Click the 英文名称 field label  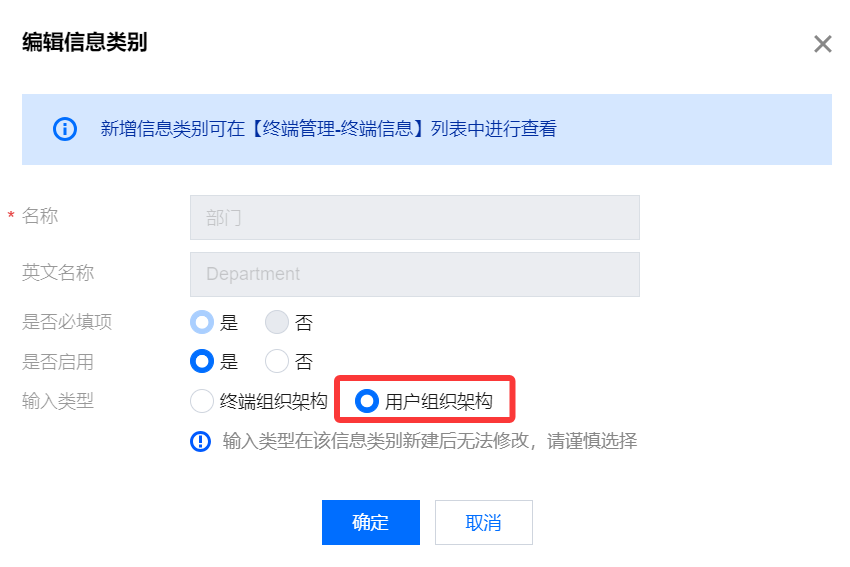(58, 273)
